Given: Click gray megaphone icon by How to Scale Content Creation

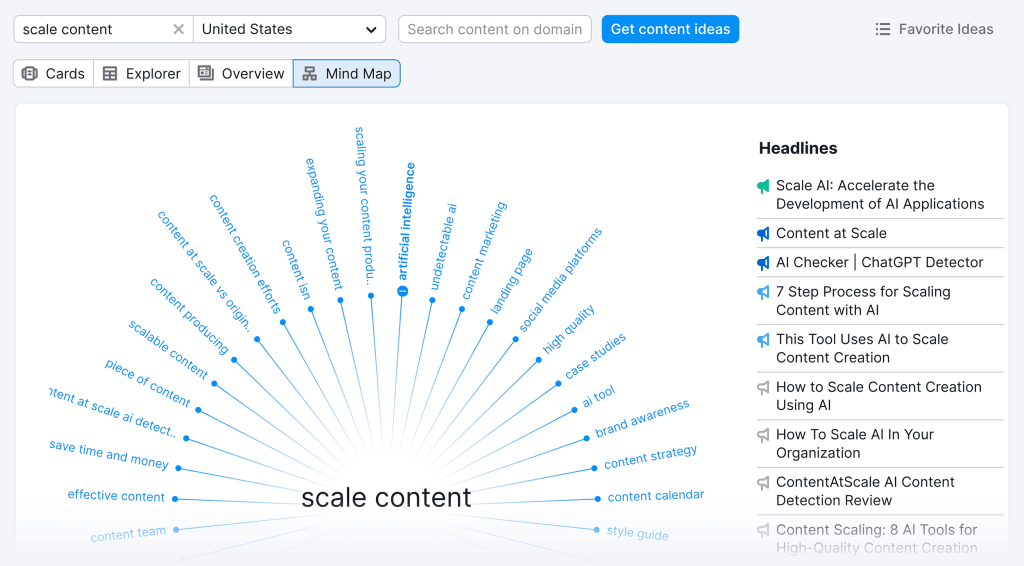Looking at the screenshot, I should click(764, 388).
